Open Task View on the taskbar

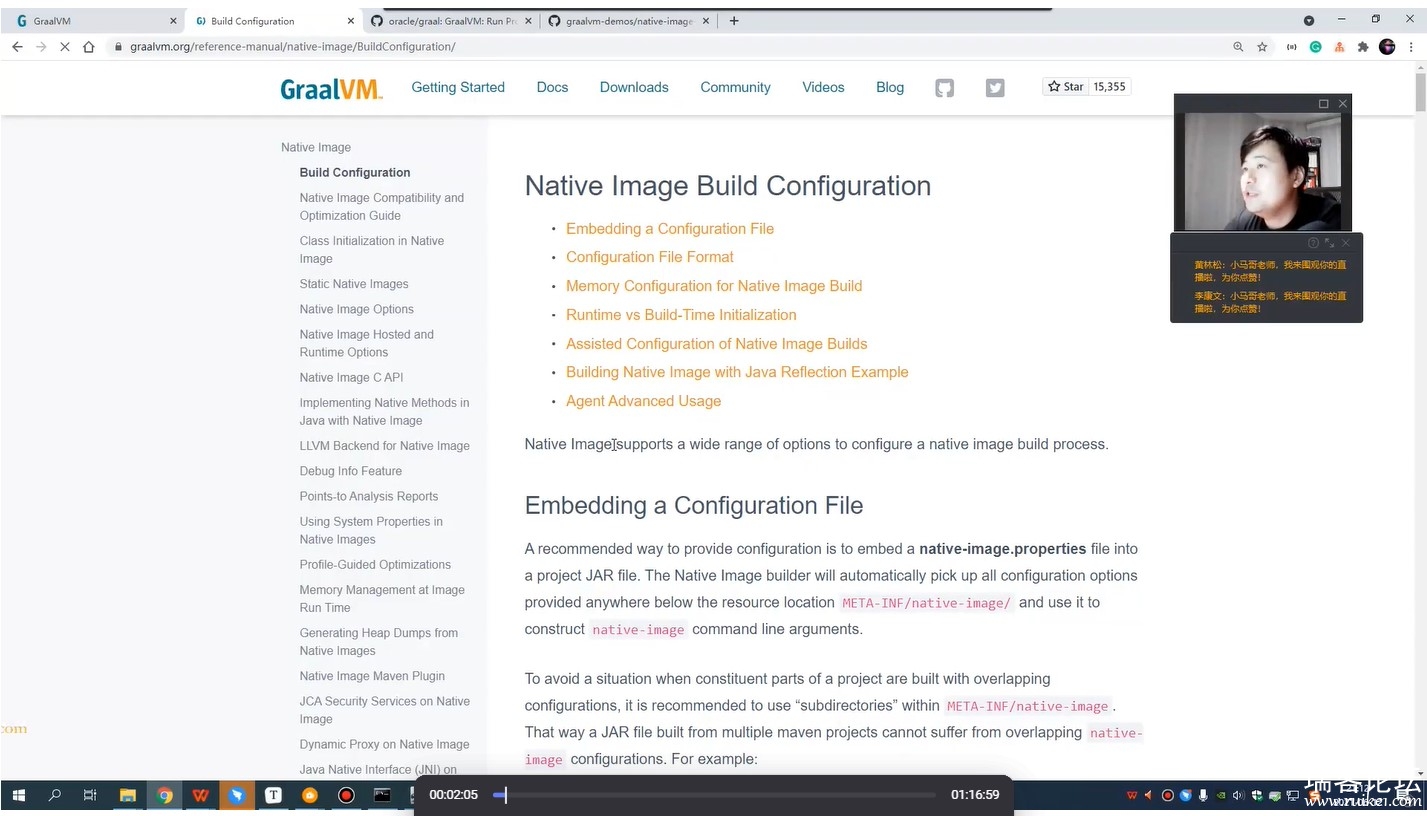point(90,796)
